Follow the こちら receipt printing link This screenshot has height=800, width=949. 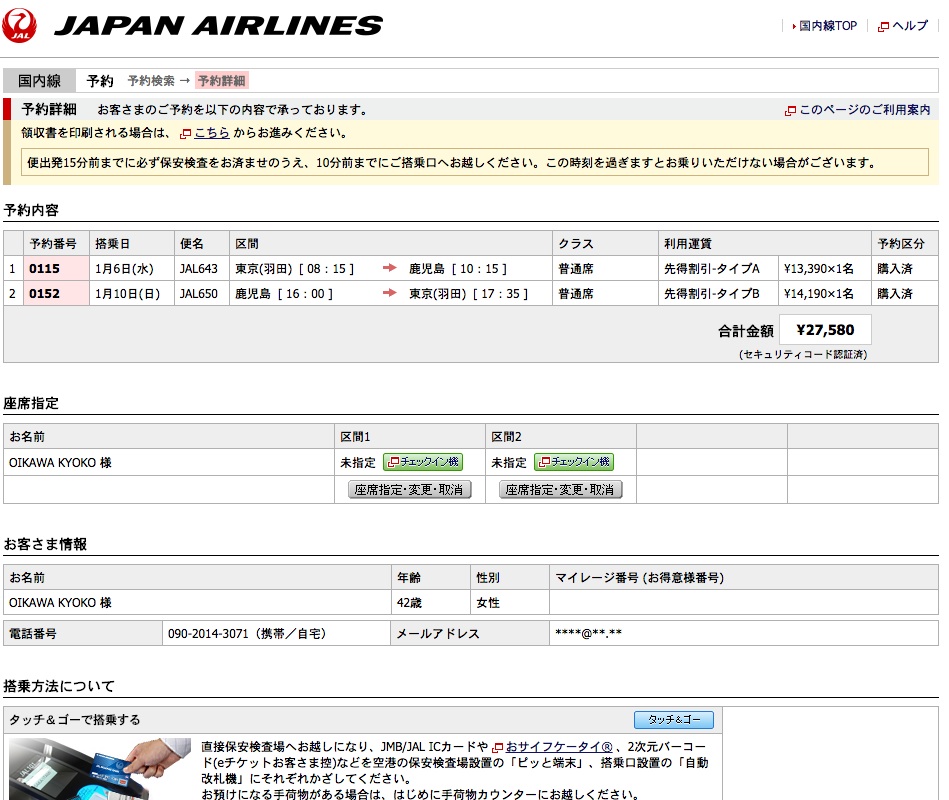click(212, 133)
